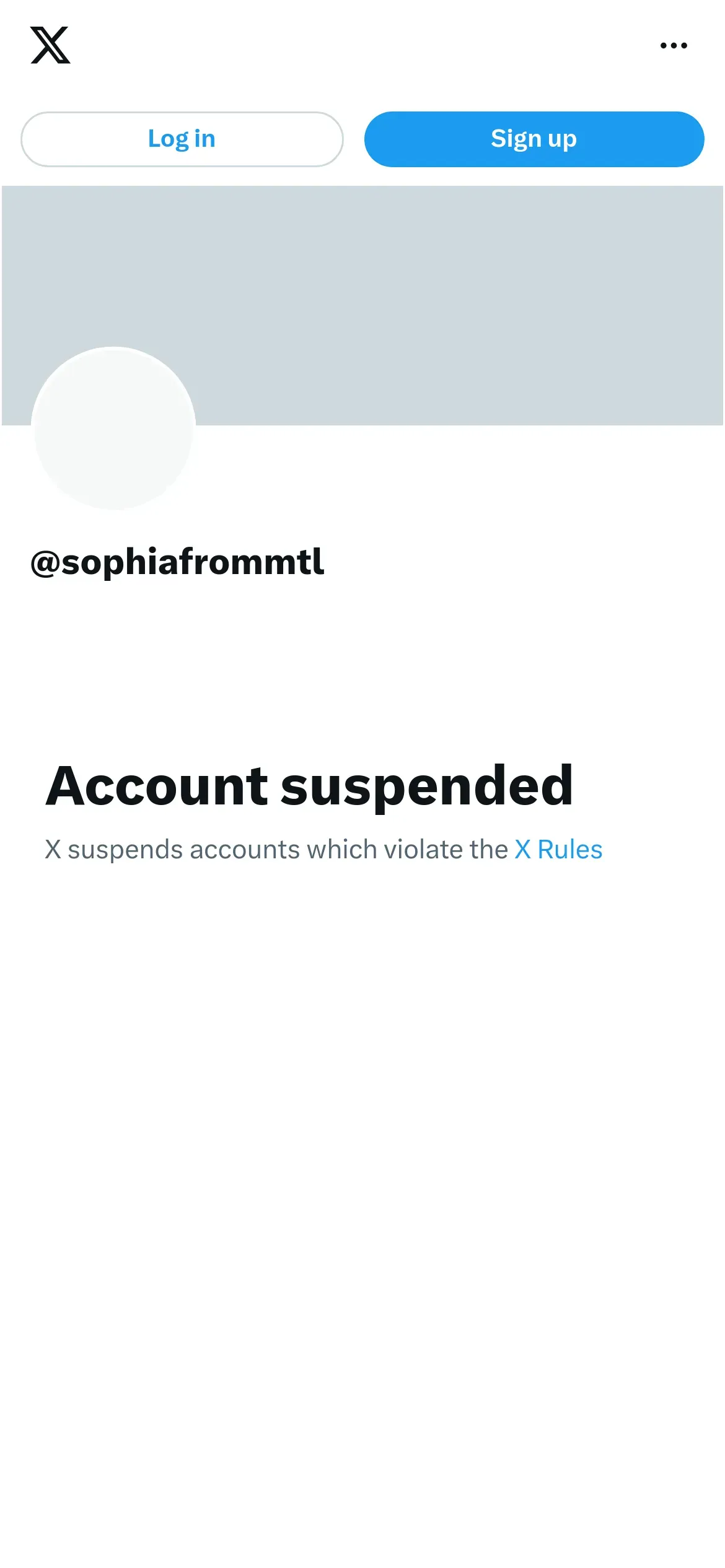The width and height of the screenshot is (725, 1568).
Task: Expand the ellipsis overflow menu at top
Action: [674, 45]
